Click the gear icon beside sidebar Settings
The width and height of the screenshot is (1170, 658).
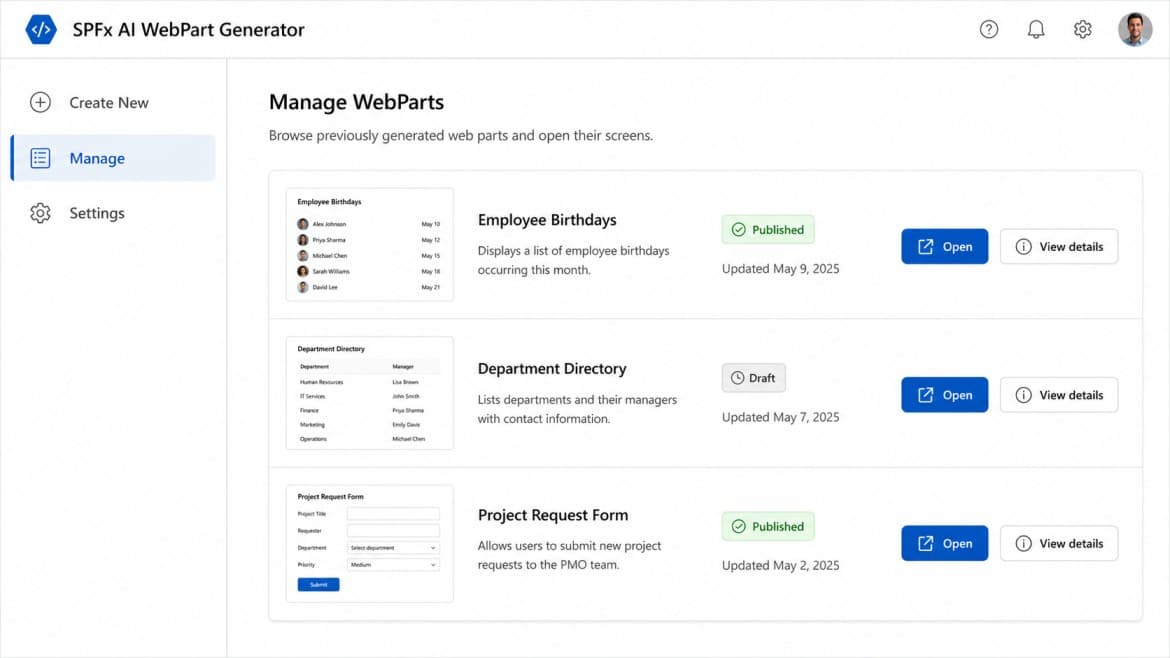(x=40, y=213)
